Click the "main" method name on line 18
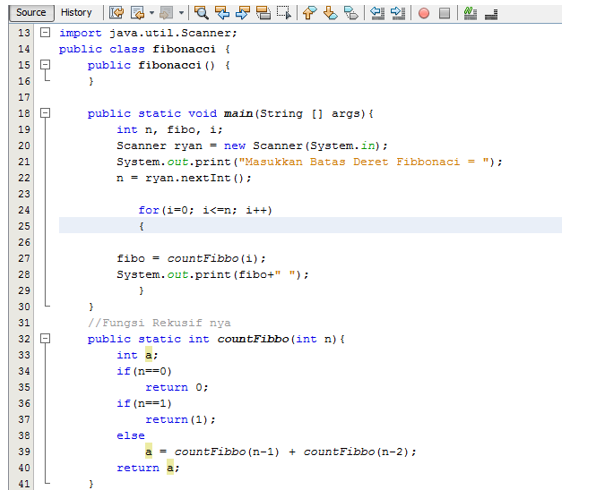 [238, 114]
